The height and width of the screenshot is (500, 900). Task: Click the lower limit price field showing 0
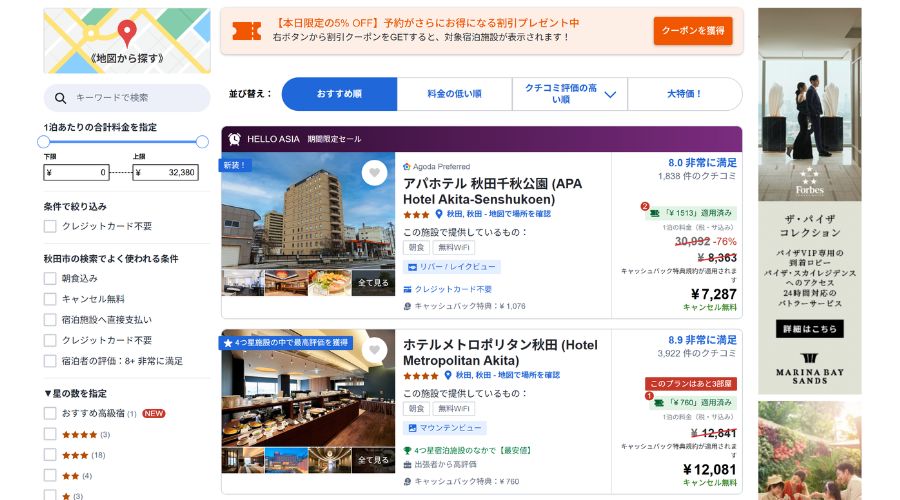point(76,172)
